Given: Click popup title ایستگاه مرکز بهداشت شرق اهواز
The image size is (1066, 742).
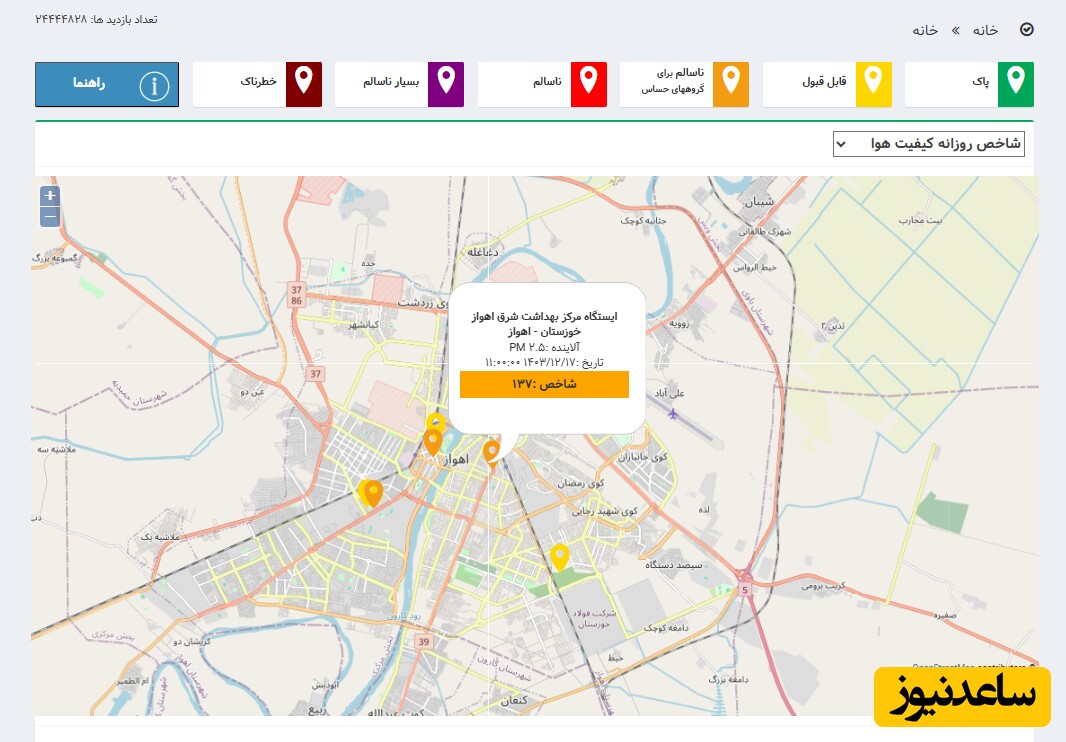Looking at the screenshot, I should [x=545, y=316].
